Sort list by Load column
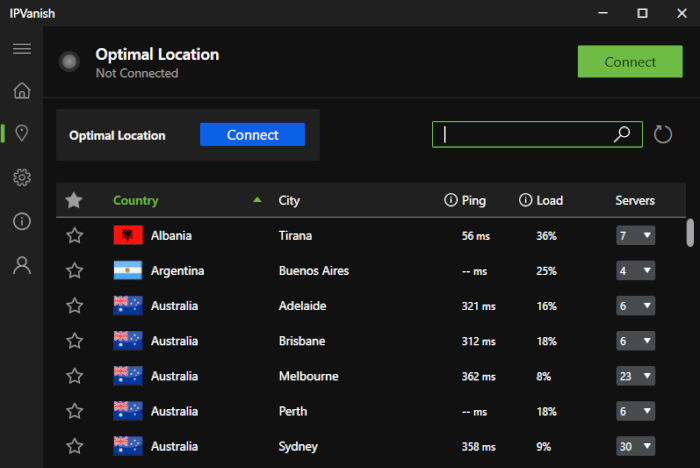Image resolution: width=700 pixels, height=468 pixels. point(550,201)
